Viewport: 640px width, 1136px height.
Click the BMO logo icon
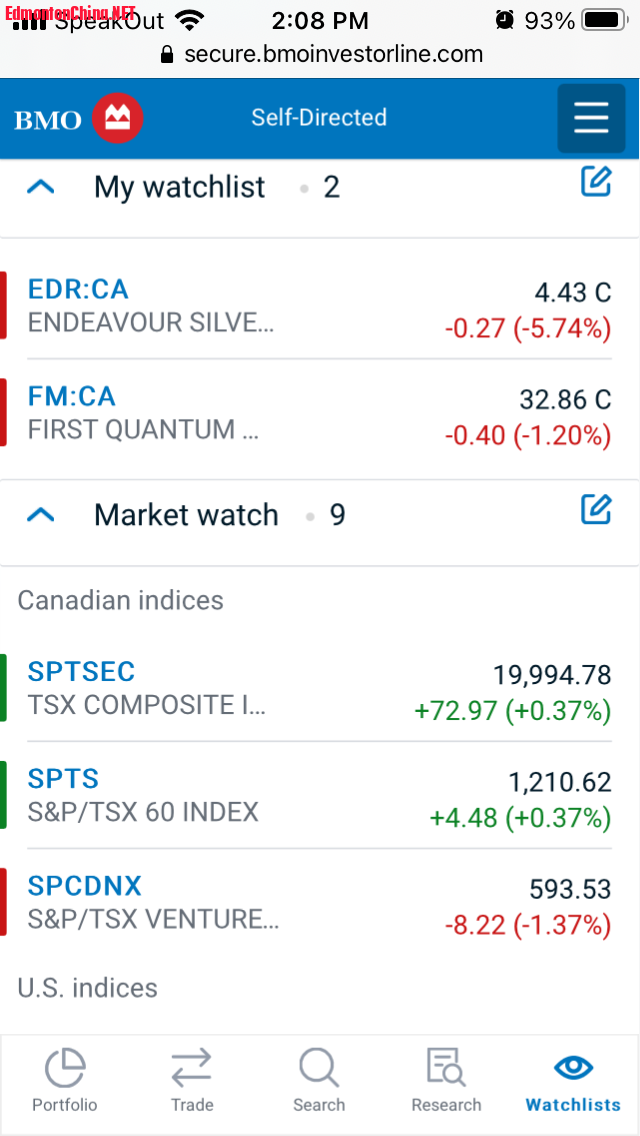pyautogui.click(x=118, y=119)
